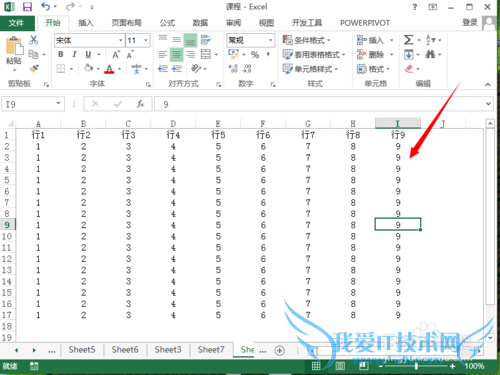Toggle align right button
Viewport: 500px width, 375px height.
click(190, 54)
